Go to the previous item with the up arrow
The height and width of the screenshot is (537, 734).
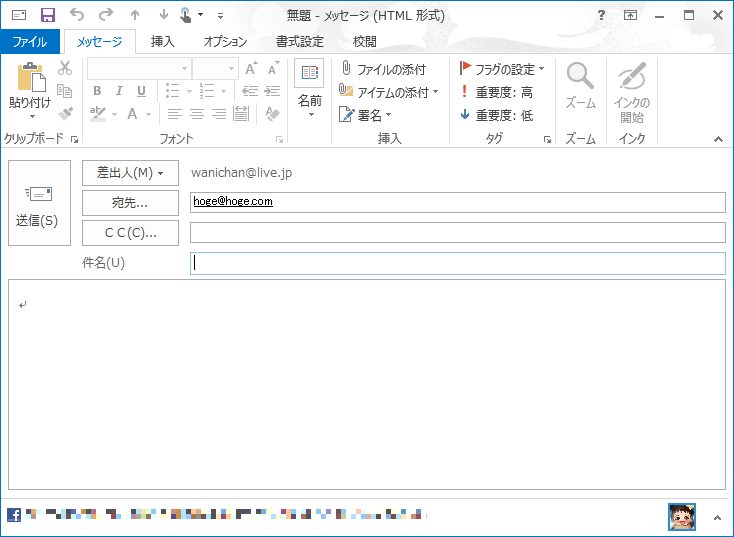tap(135, 15)
